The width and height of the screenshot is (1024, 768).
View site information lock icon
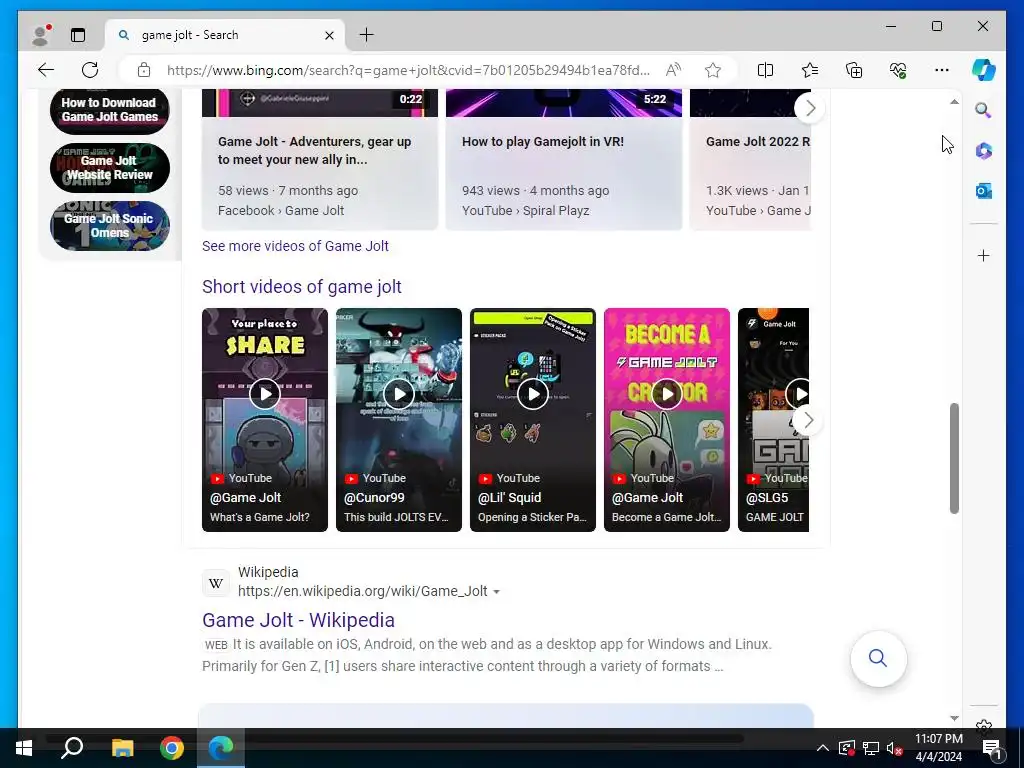click(x=144, y=70)
